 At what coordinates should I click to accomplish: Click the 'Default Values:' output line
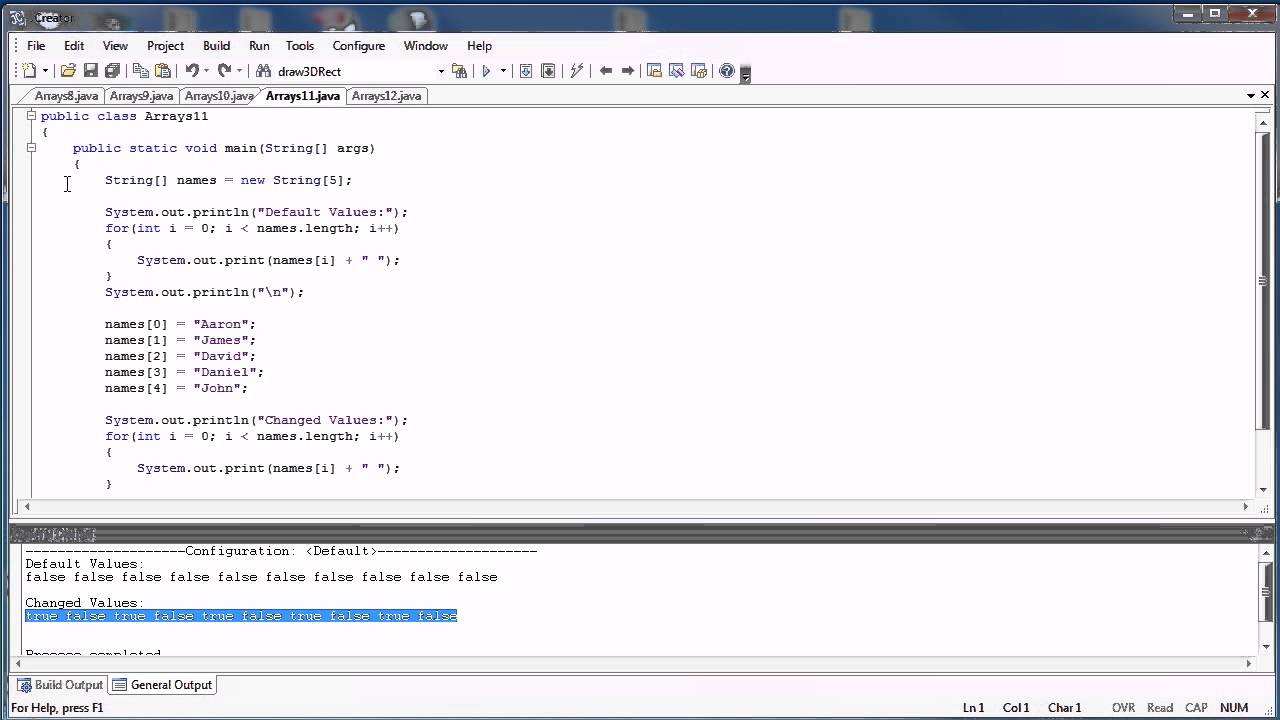click(84, 564)
